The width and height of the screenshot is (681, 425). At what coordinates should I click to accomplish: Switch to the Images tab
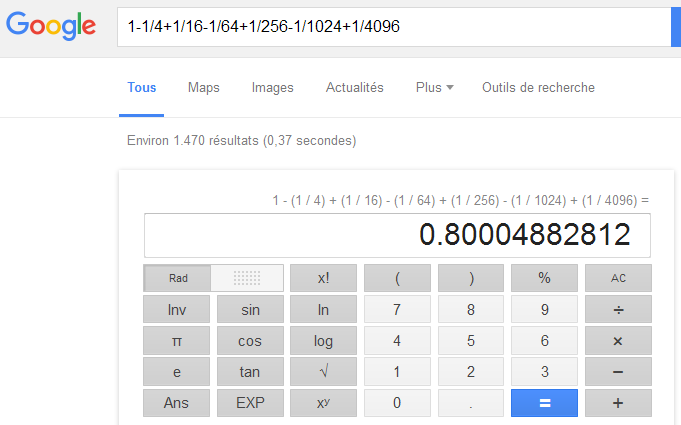tap(273, 88)
